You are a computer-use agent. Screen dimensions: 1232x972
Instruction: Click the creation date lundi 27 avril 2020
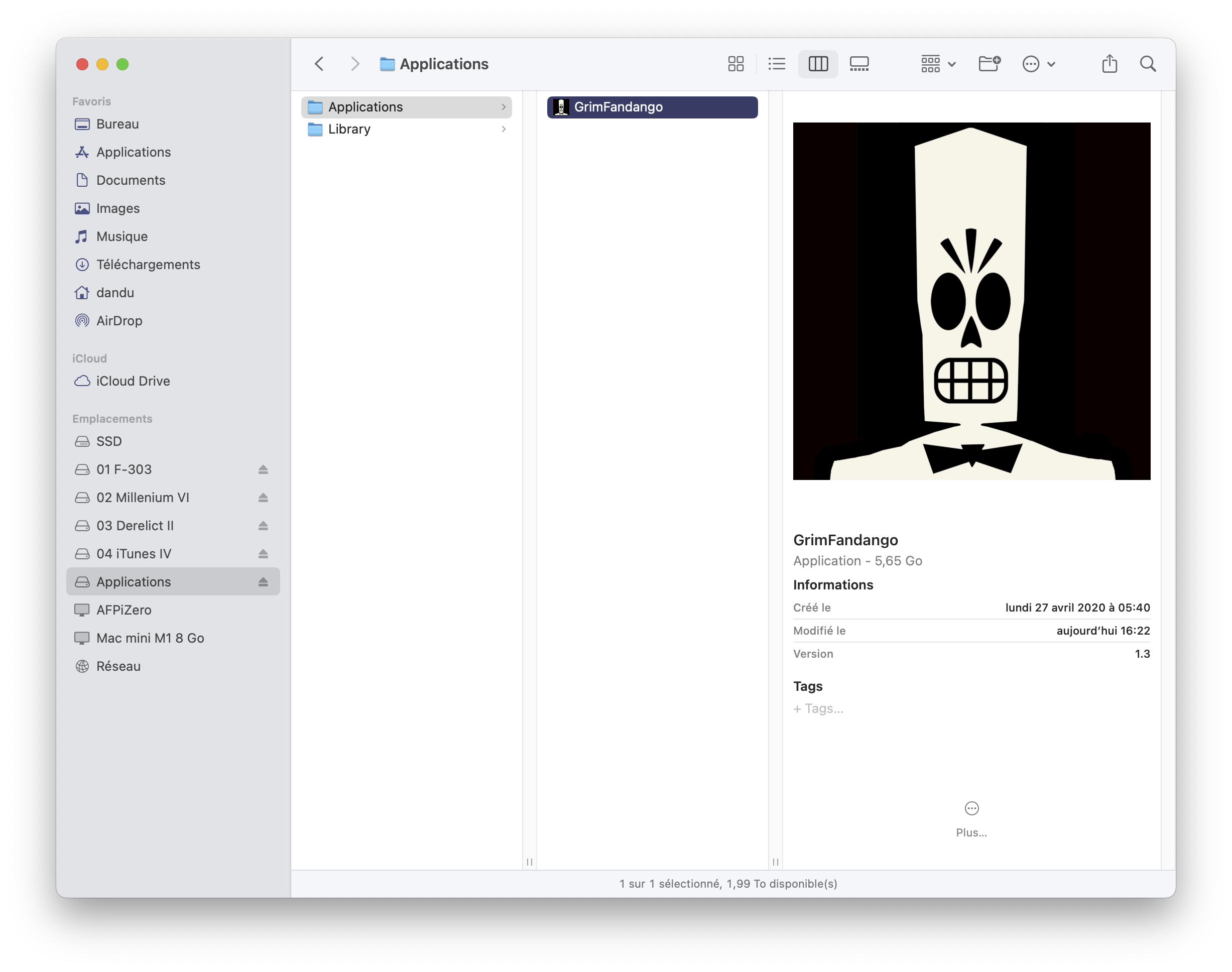[x=1077, y=608]
